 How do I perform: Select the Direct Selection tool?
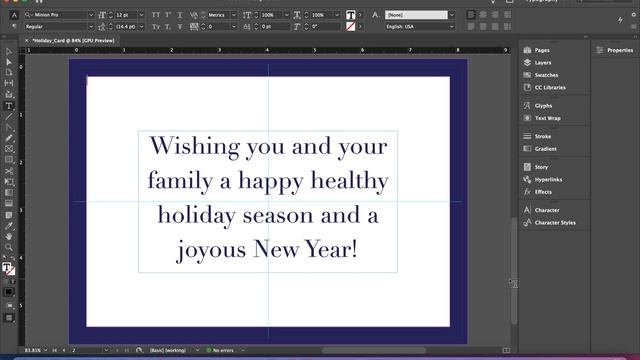(x=9, y=62)
